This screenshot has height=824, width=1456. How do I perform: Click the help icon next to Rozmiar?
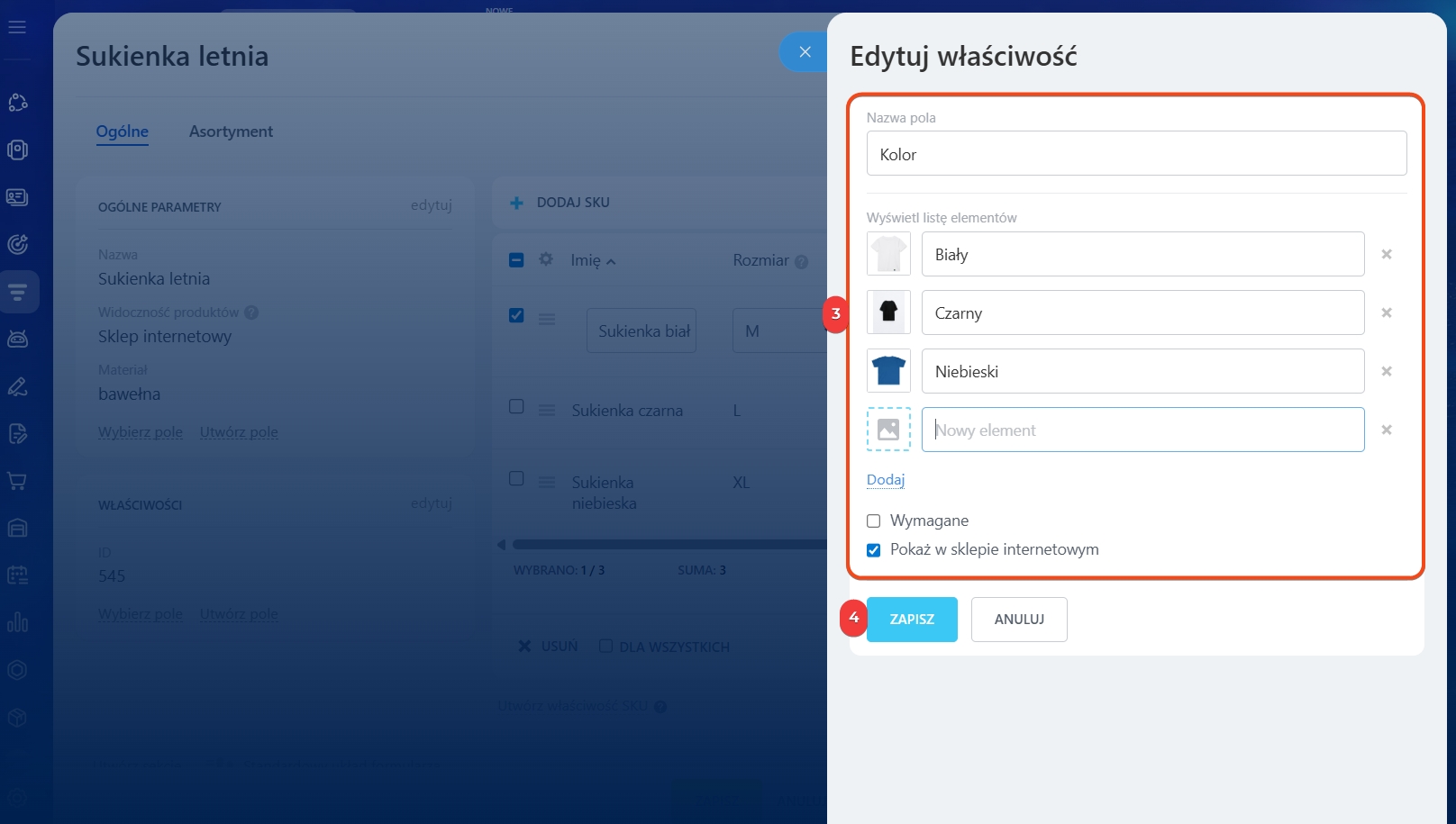pos(801,262)
